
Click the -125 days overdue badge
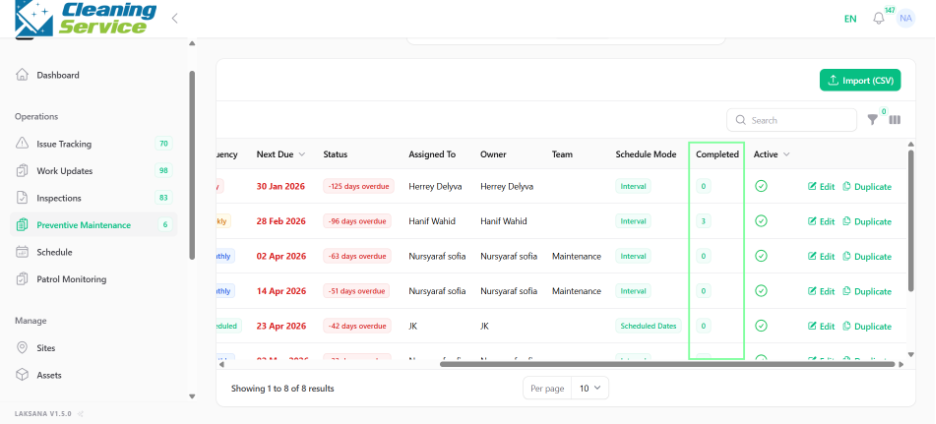click(x=358, y=186)
